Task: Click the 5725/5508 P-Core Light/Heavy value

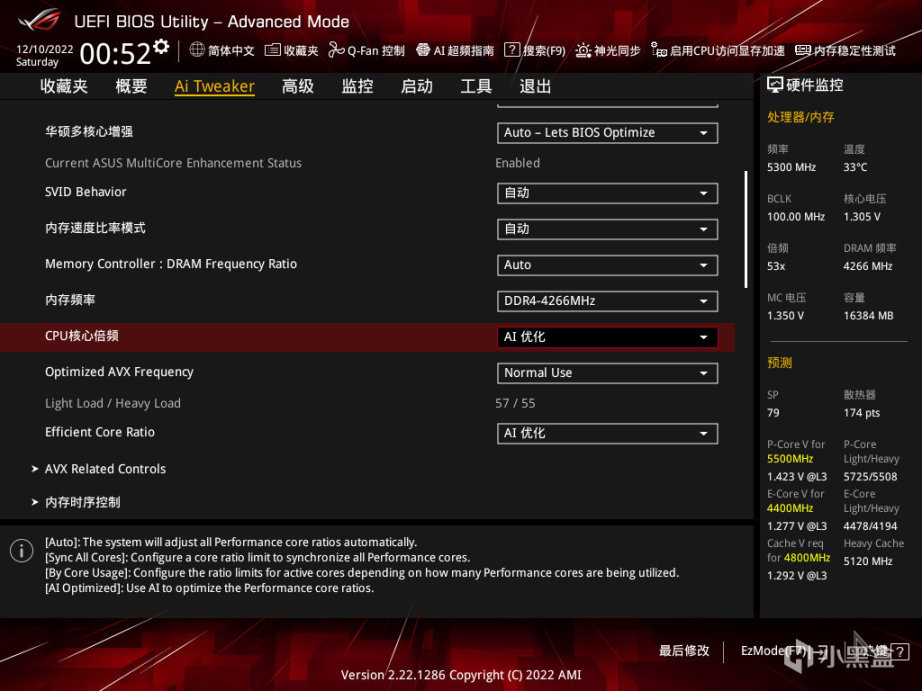Action: click(870, 476)
